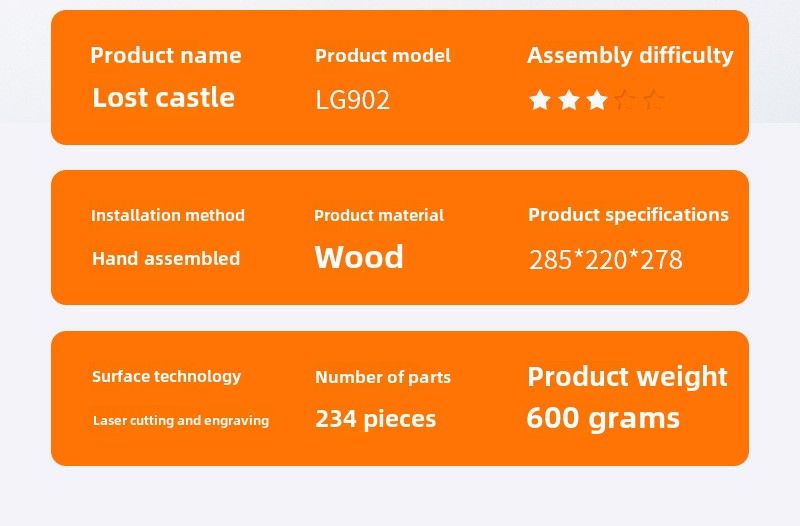Select the fifth empty difficulty star

[654, 100]
